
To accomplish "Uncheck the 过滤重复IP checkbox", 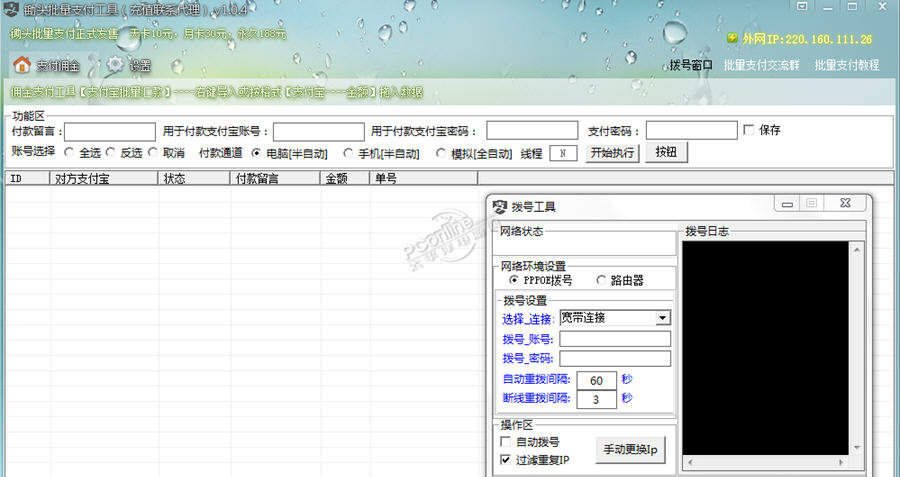I will 505,460.
